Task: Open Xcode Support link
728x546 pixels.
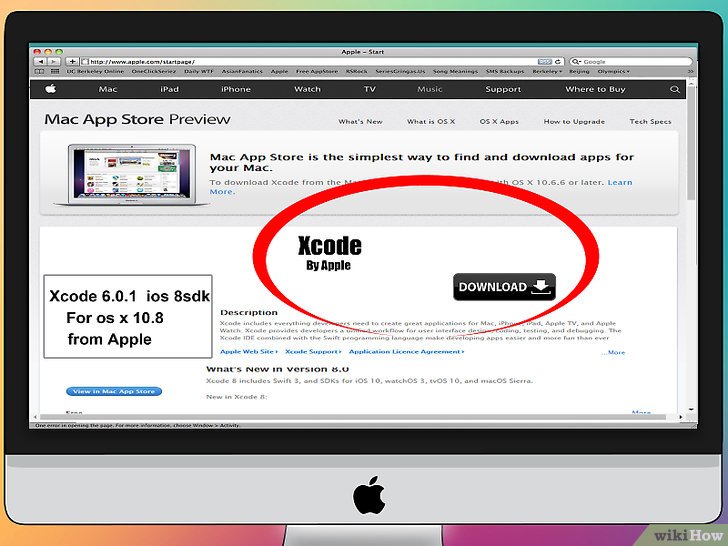Action: click(x=313, y=352)
